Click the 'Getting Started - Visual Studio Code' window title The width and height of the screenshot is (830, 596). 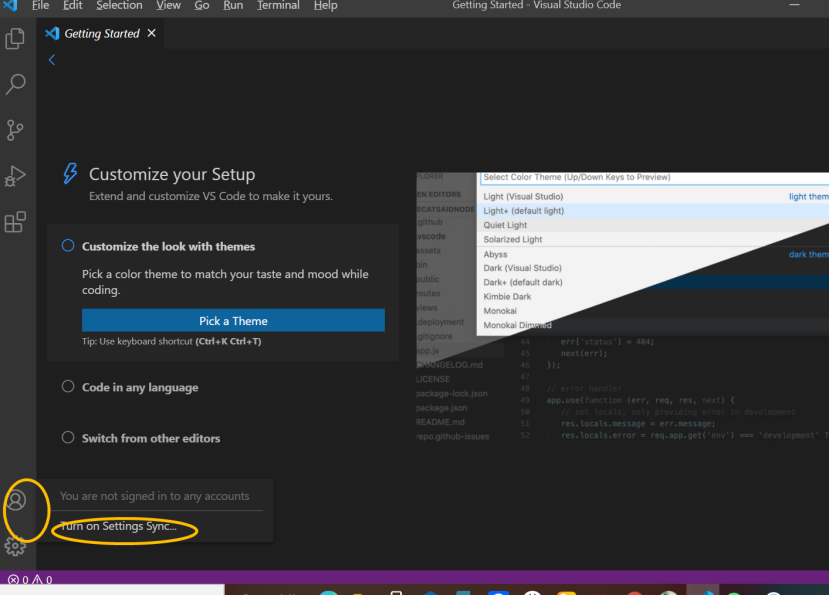click(536, 5)
